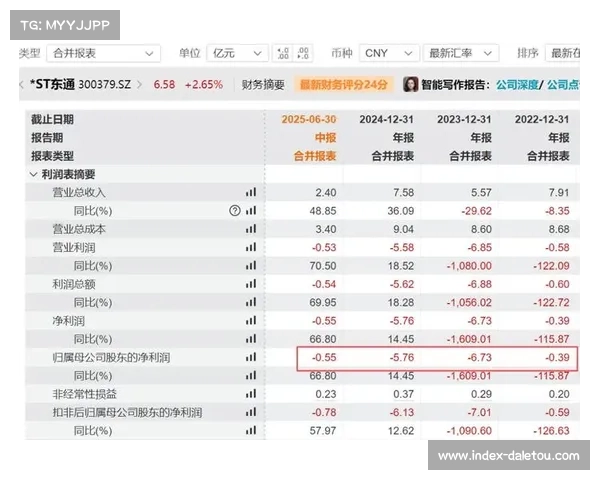
Task: Select 2023-12-31 column header
Action: click(464, 119)
